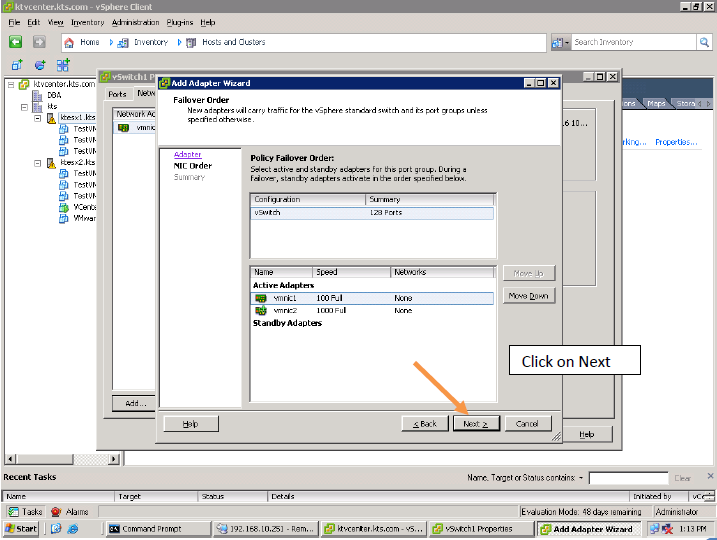Click the Hosts and Clusters breadcrumb icon

[191, 43]
